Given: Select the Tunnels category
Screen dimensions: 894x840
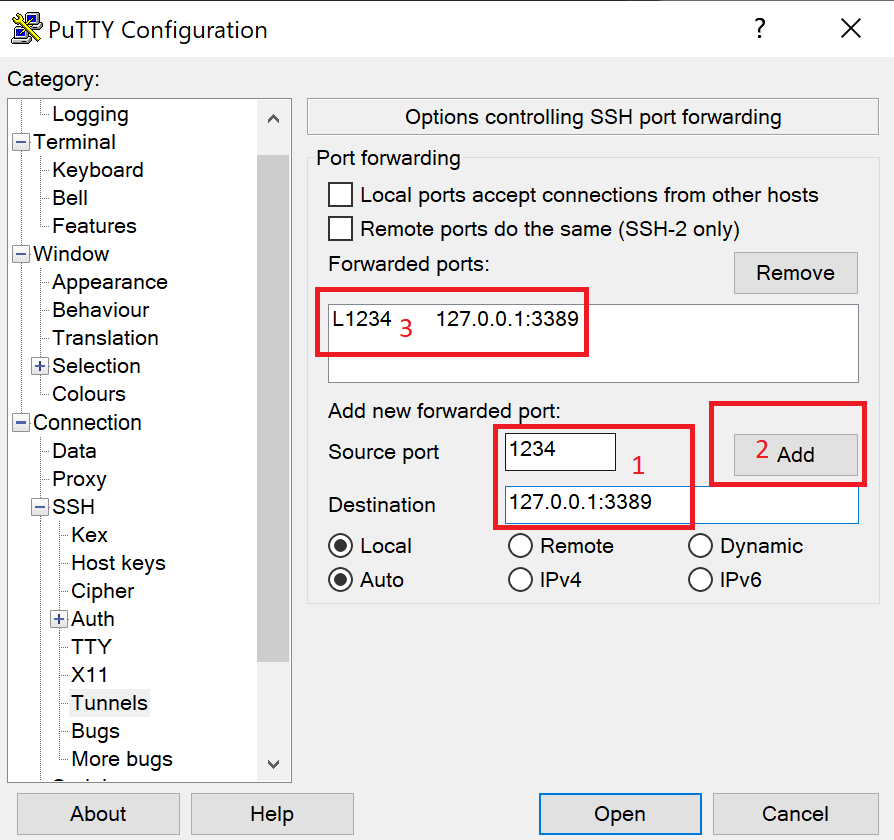Looking at the screenshot, I should tap(109, 703).
